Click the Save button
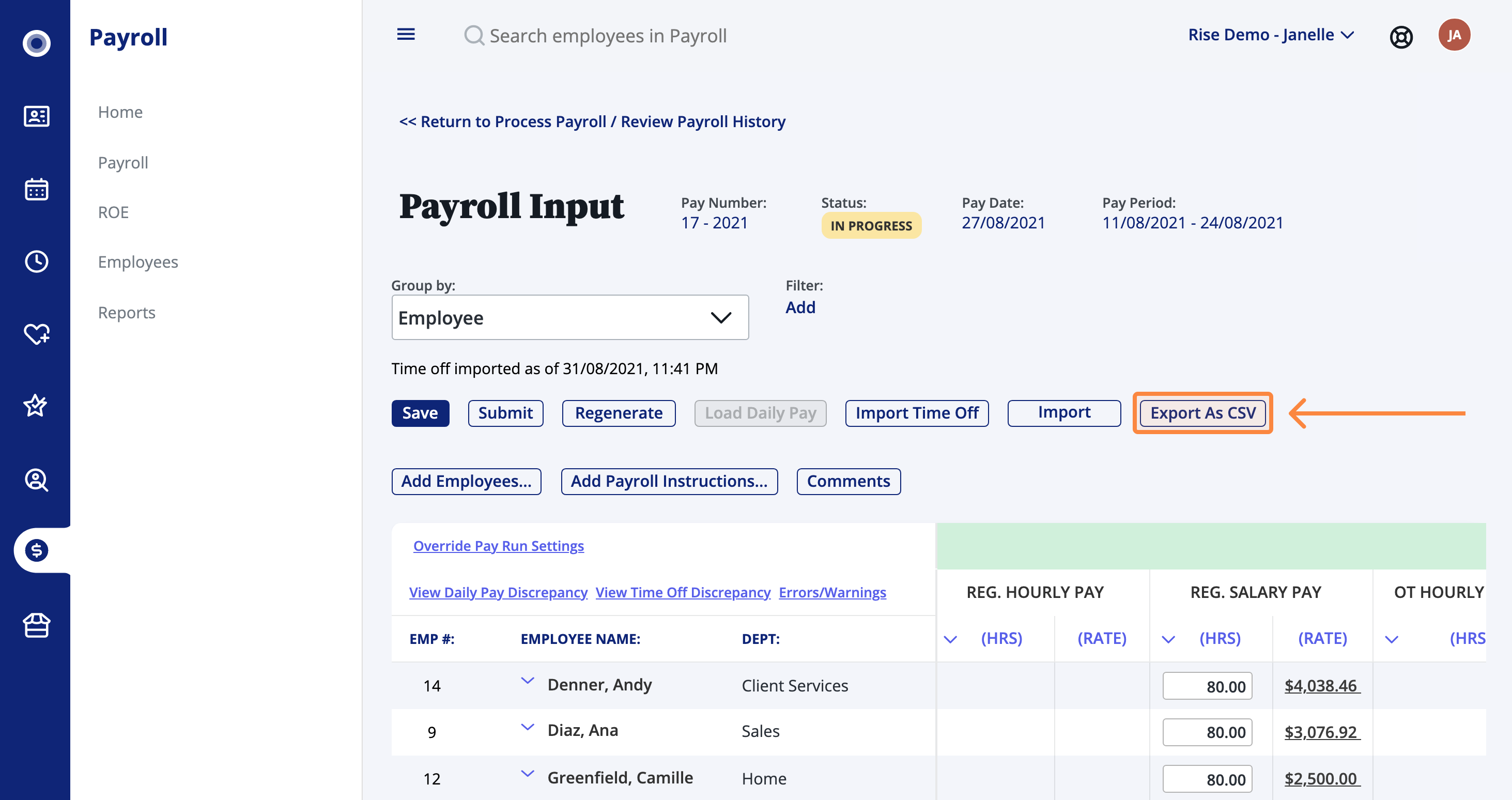This screenshot has width=1512, height=800. pyautogui.click(x=420, y=412)
